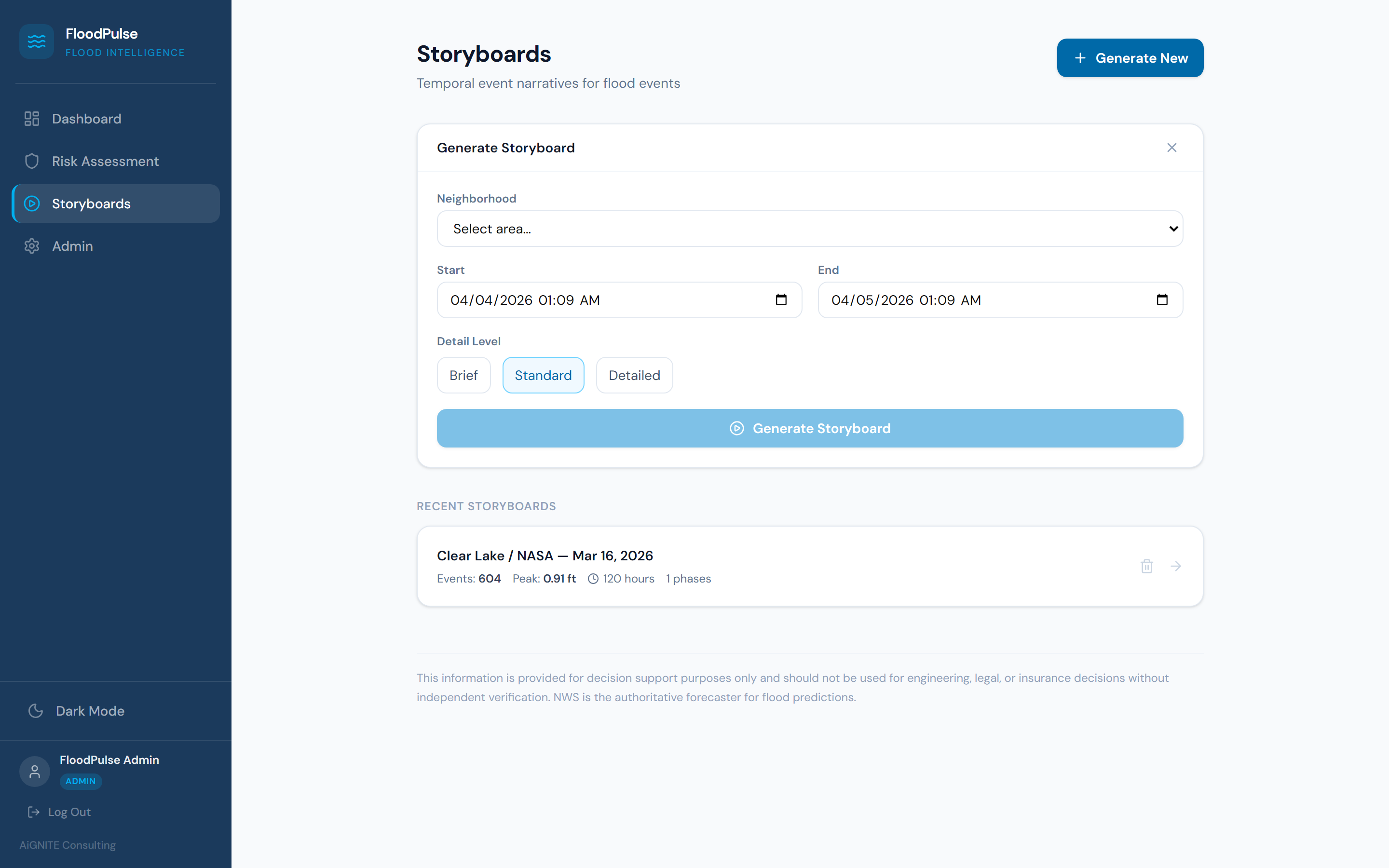Click the Dashboard grid icon

31,119
